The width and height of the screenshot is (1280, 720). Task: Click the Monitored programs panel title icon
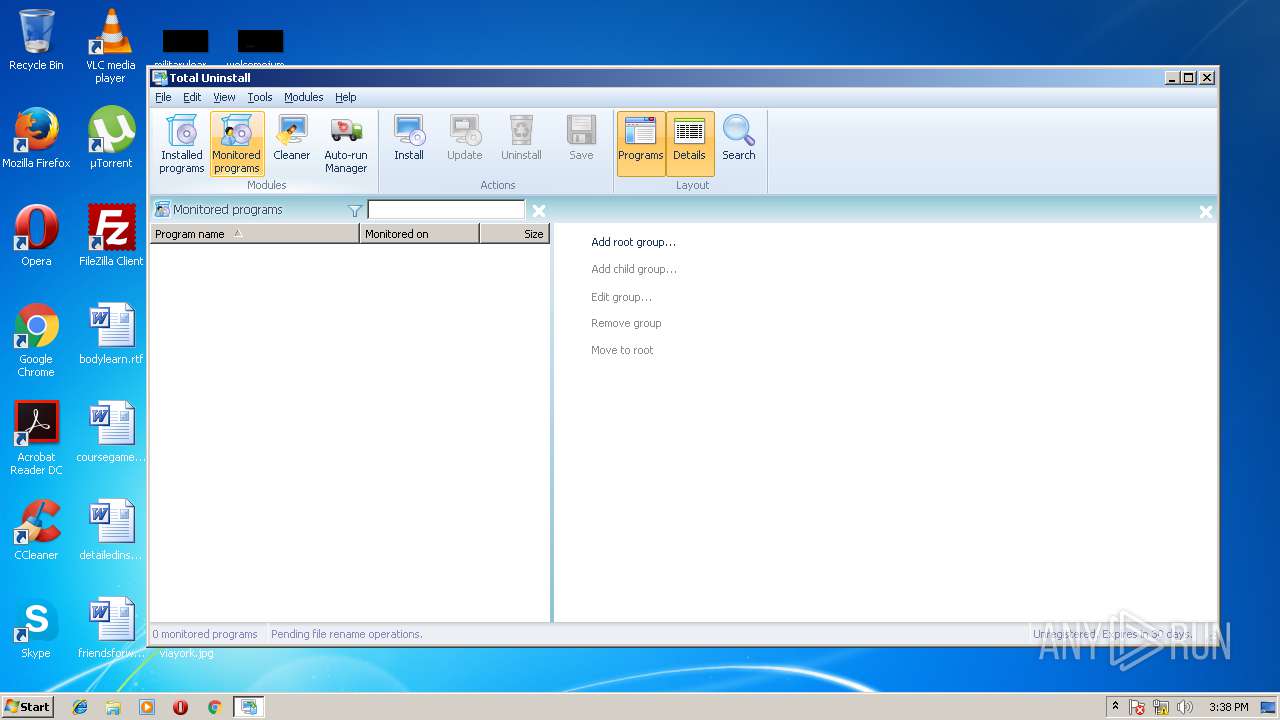pyautogui.click(x=162, y=210)
